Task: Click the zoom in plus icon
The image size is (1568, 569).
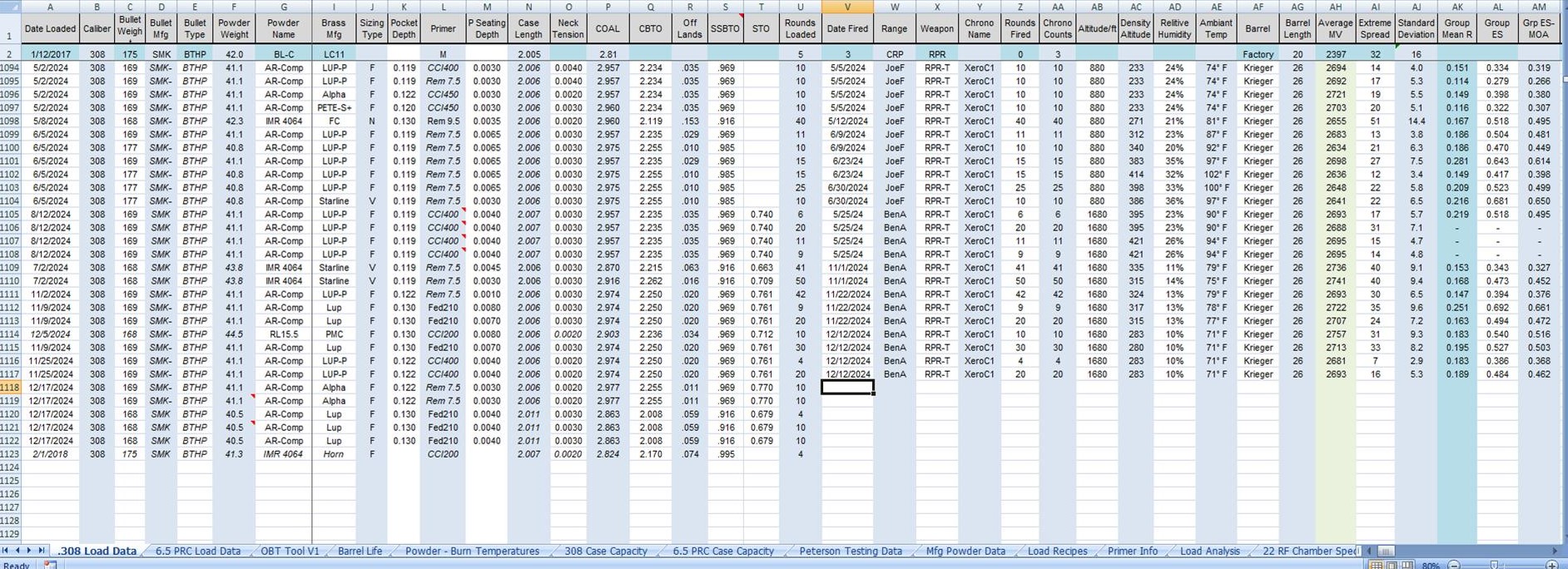Action: (1551, 565)
